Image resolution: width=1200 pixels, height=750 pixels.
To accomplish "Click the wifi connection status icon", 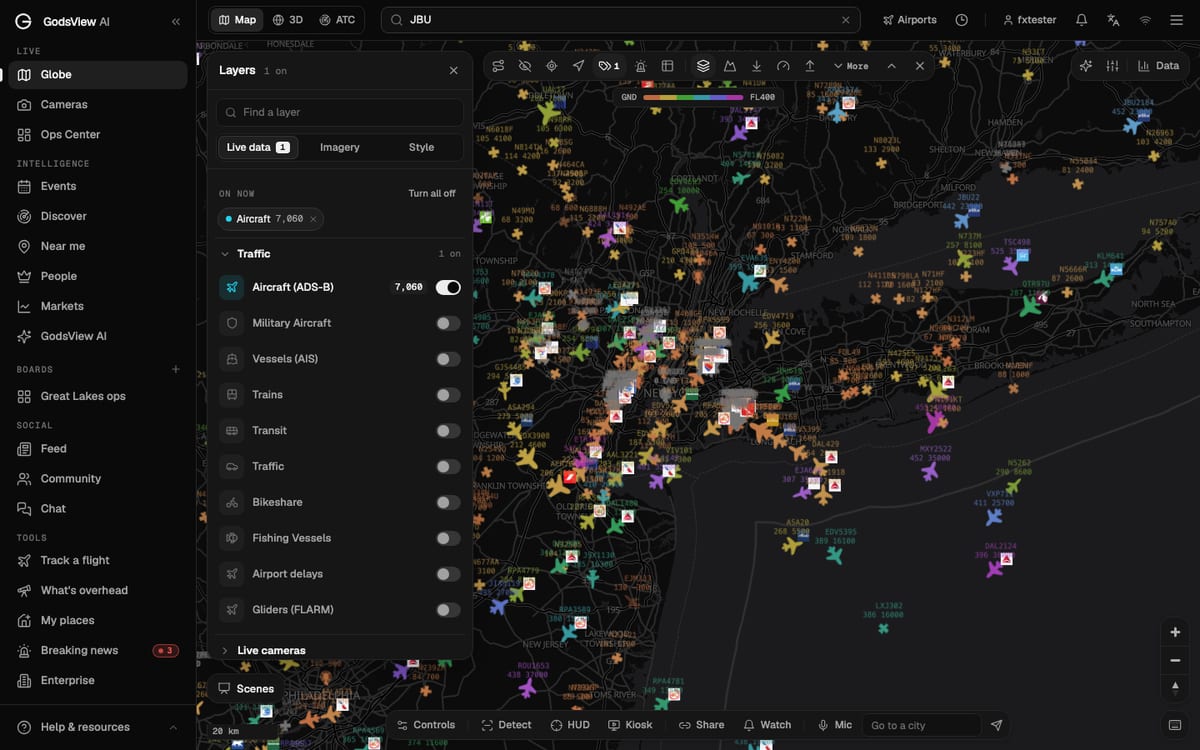I will point(1145,20).
